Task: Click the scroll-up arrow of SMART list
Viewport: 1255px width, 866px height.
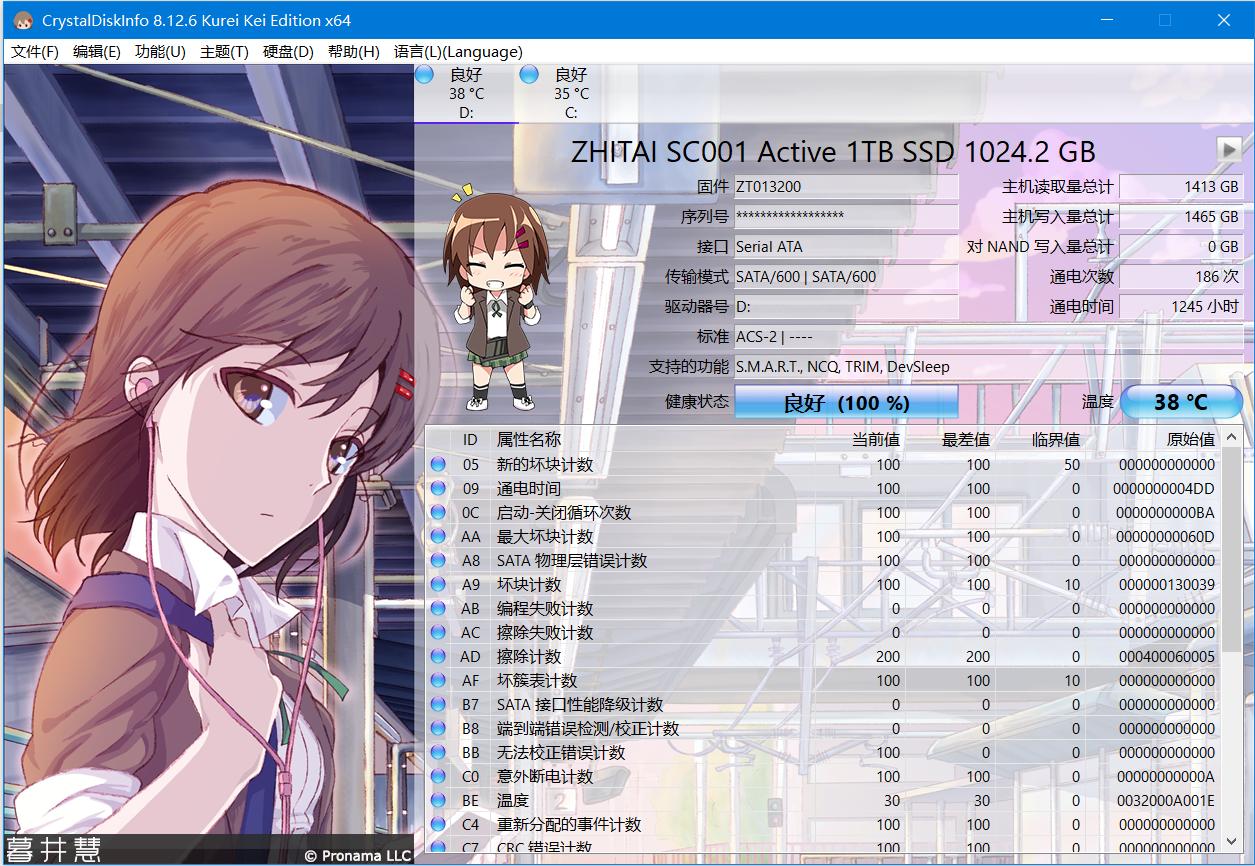Action: pos(1232,437)
